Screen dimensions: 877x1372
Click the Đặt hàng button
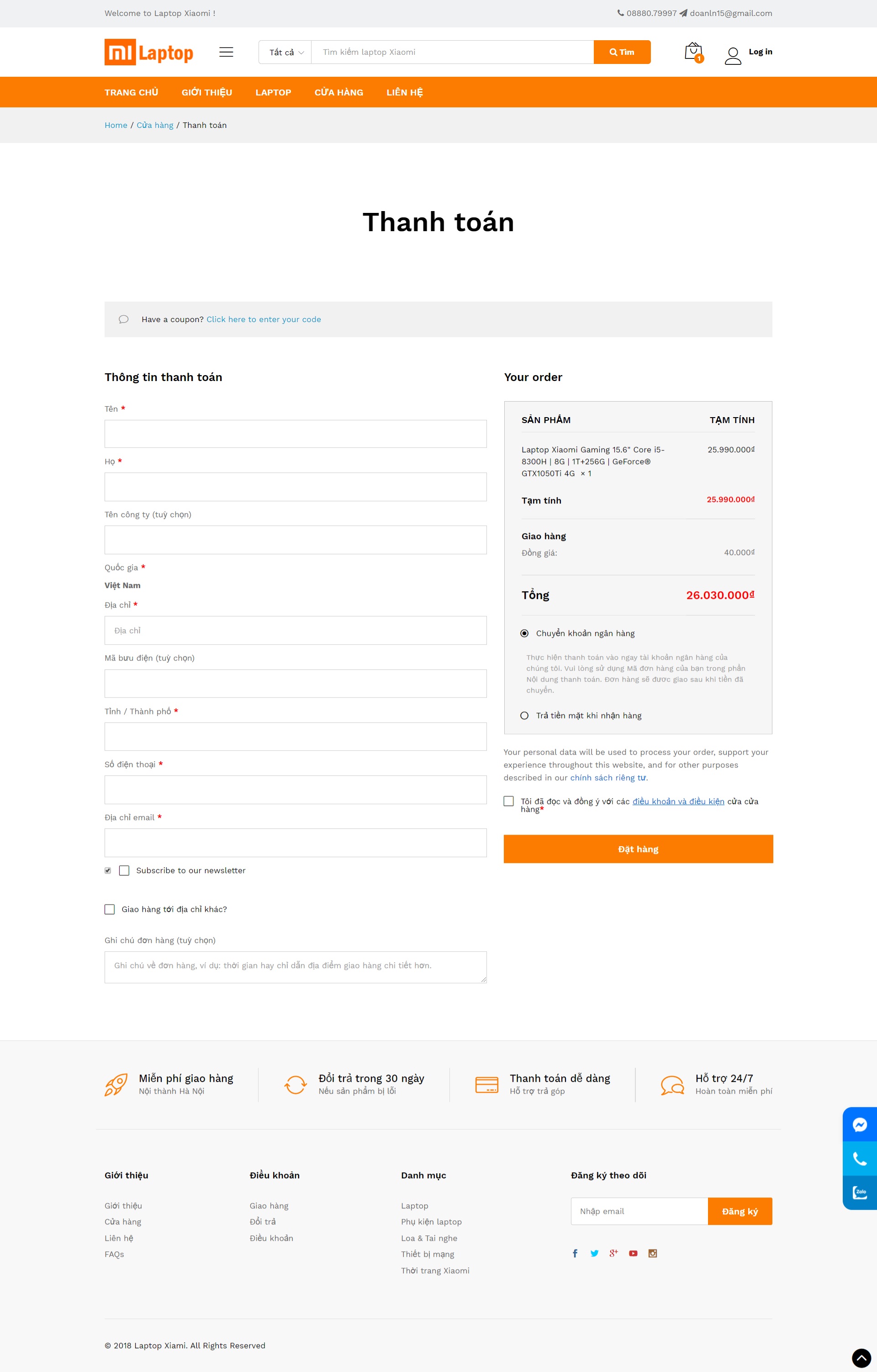pos(638,849)
